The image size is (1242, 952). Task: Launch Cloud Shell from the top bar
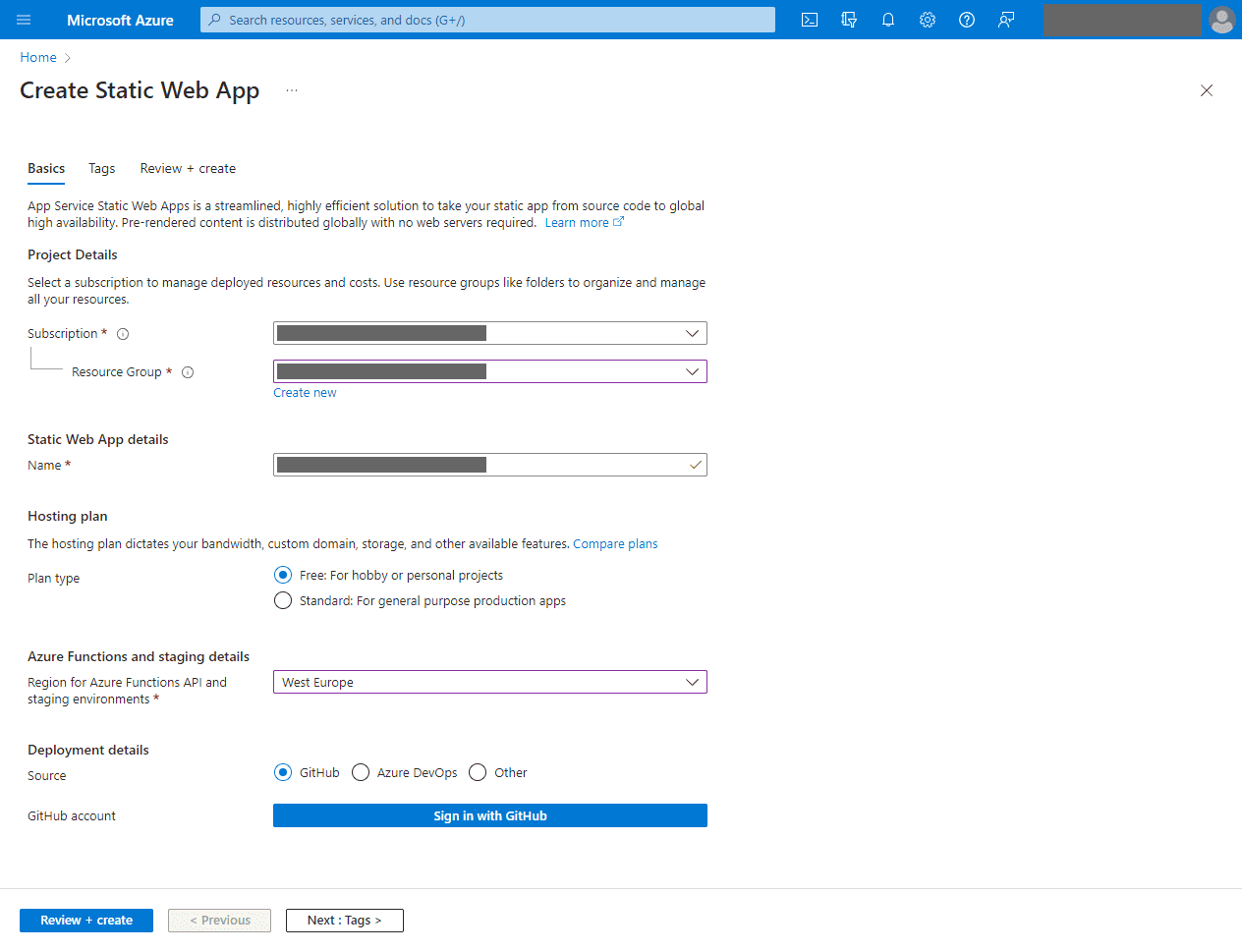[810, 20]
